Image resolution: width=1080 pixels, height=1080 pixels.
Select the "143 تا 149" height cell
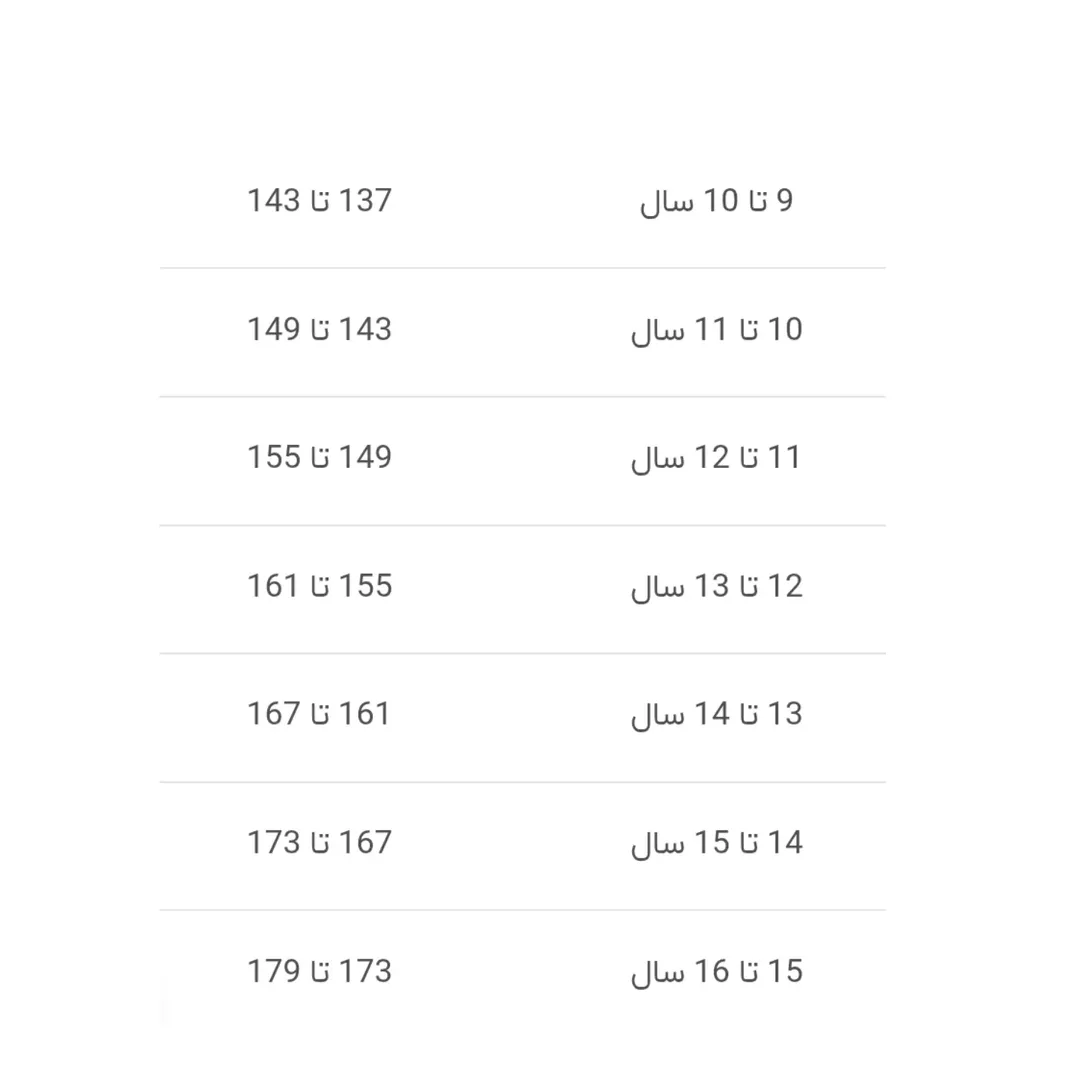(x=320, y=330)
